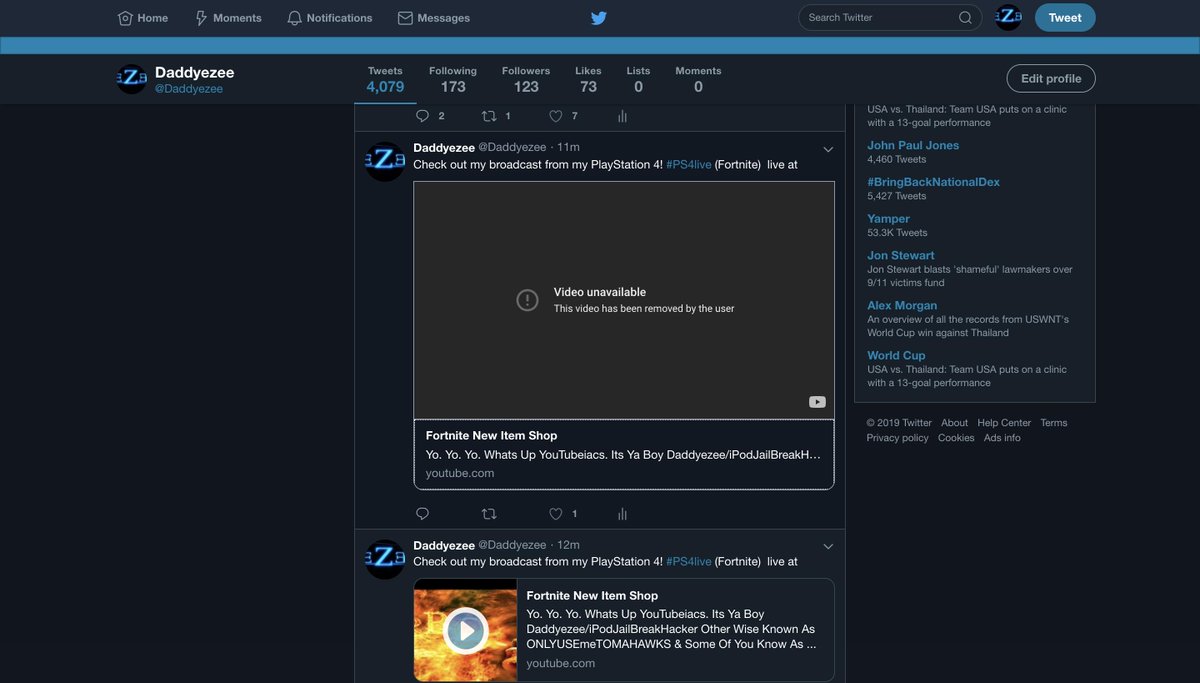Click the Tweet compose button
The image size is (1200, 683).
(x=1065, y=17)
